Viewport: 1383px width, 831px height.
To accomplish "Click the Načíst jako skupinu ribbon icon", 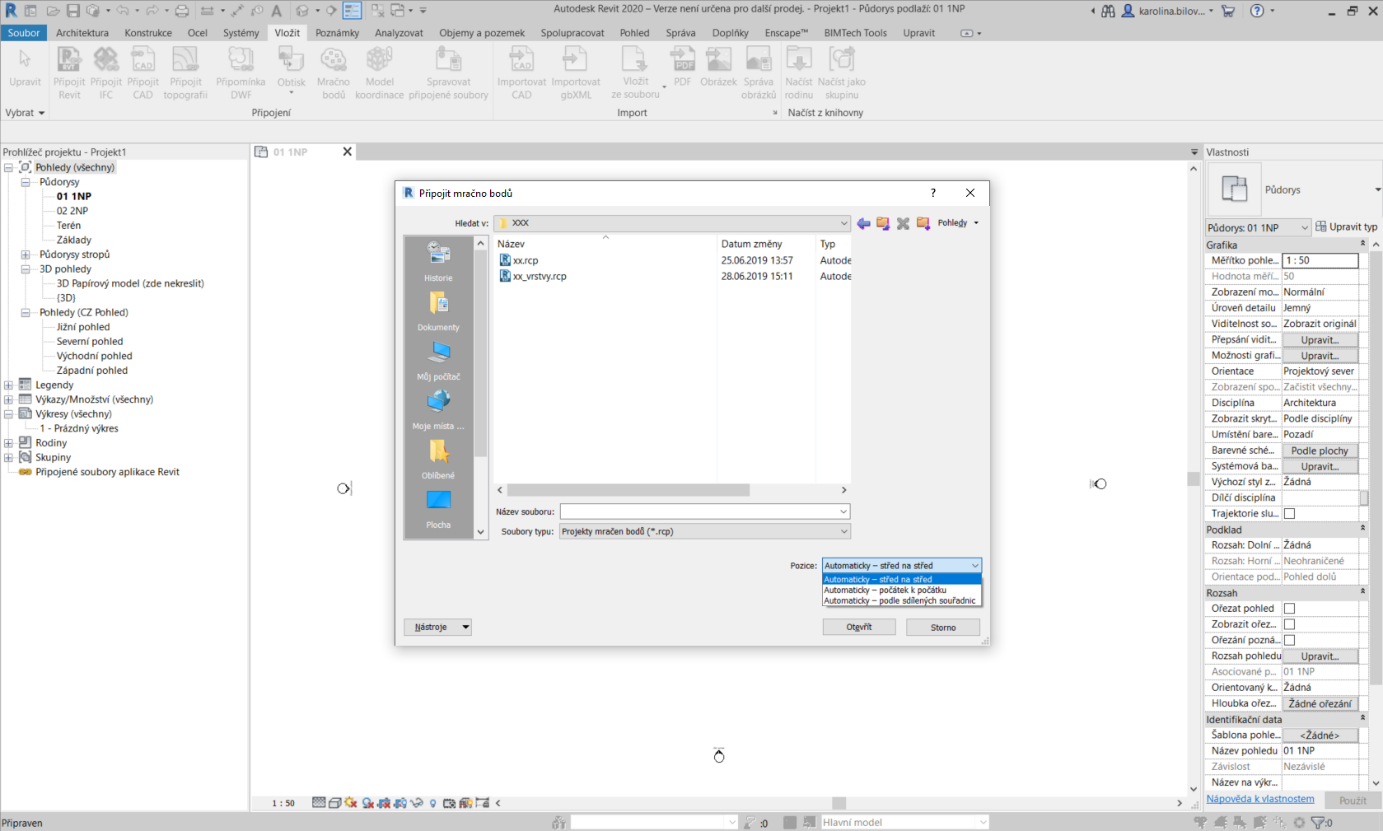I will click(842, 74).
